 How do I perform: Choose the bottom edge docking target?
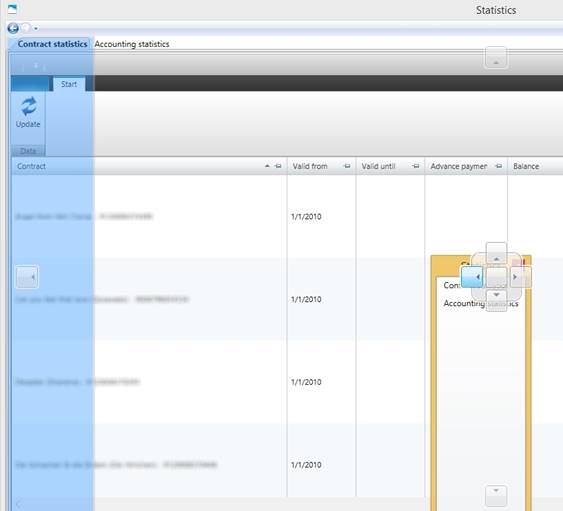(x=496, y=496)
